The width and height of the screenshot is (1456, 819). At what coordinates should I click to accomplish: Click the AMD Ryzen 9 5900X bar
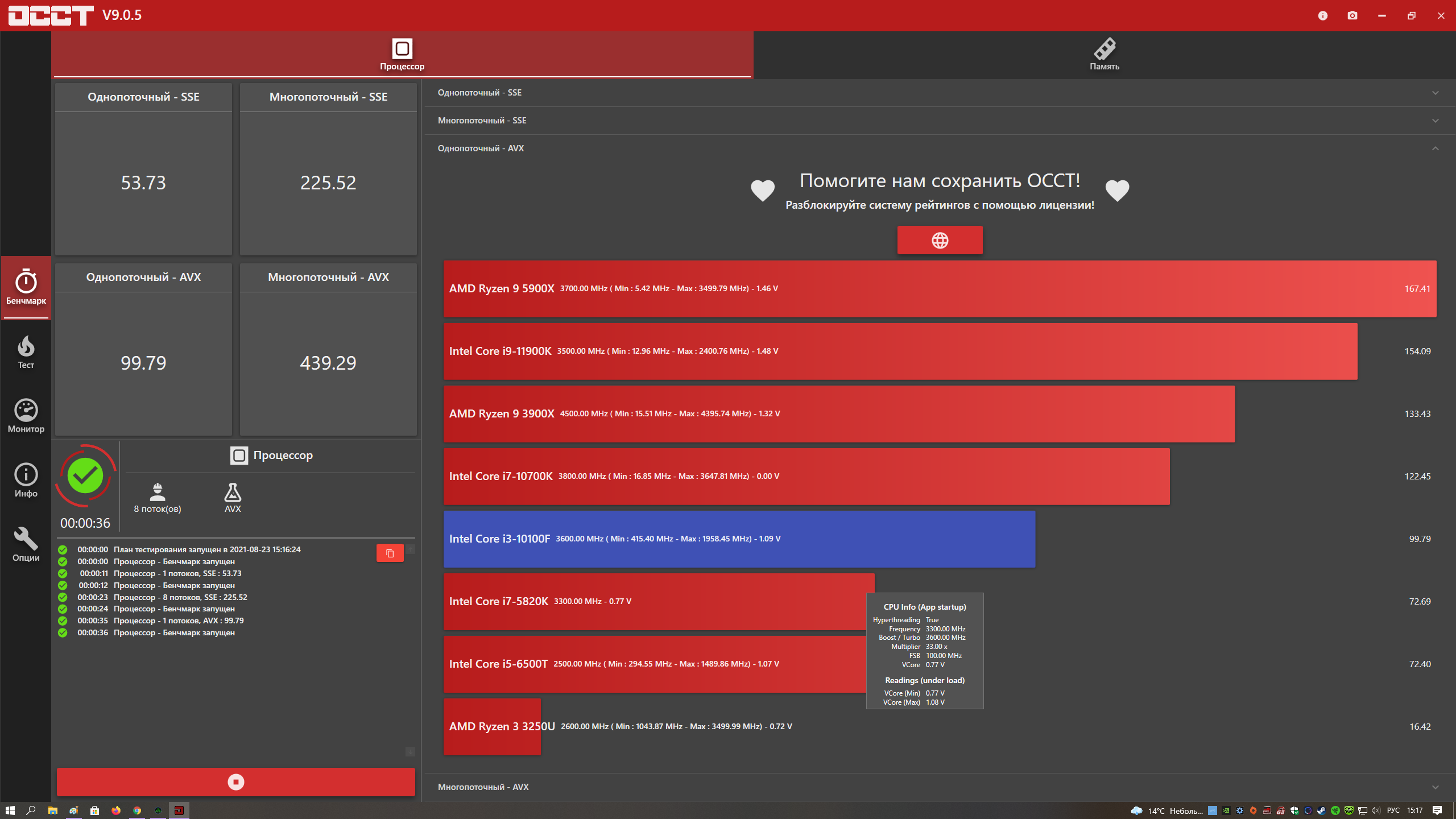pos(940,289)
